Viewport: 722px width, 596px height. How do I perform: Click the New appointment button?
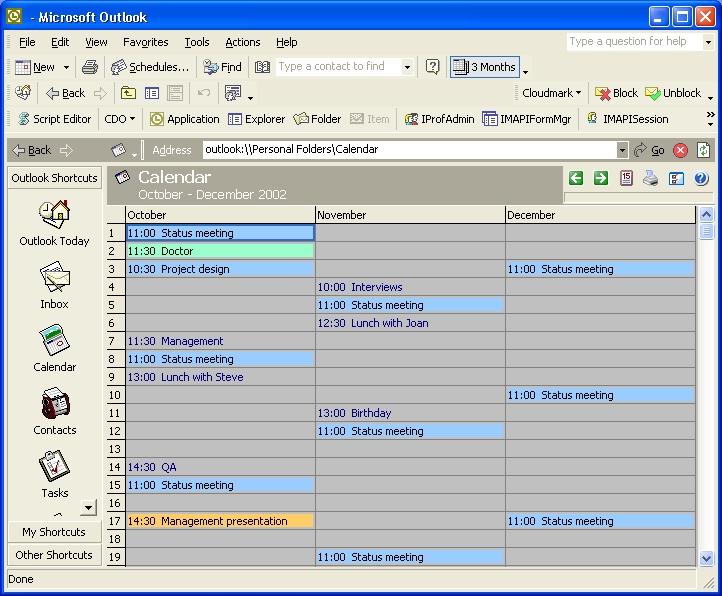[35, 67]
